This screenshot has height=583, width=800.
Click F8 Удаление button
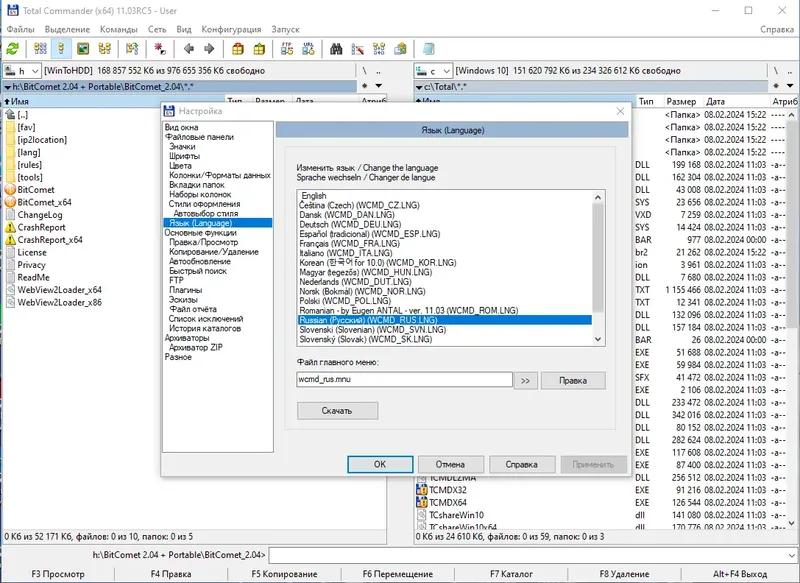tap(624, 574)
